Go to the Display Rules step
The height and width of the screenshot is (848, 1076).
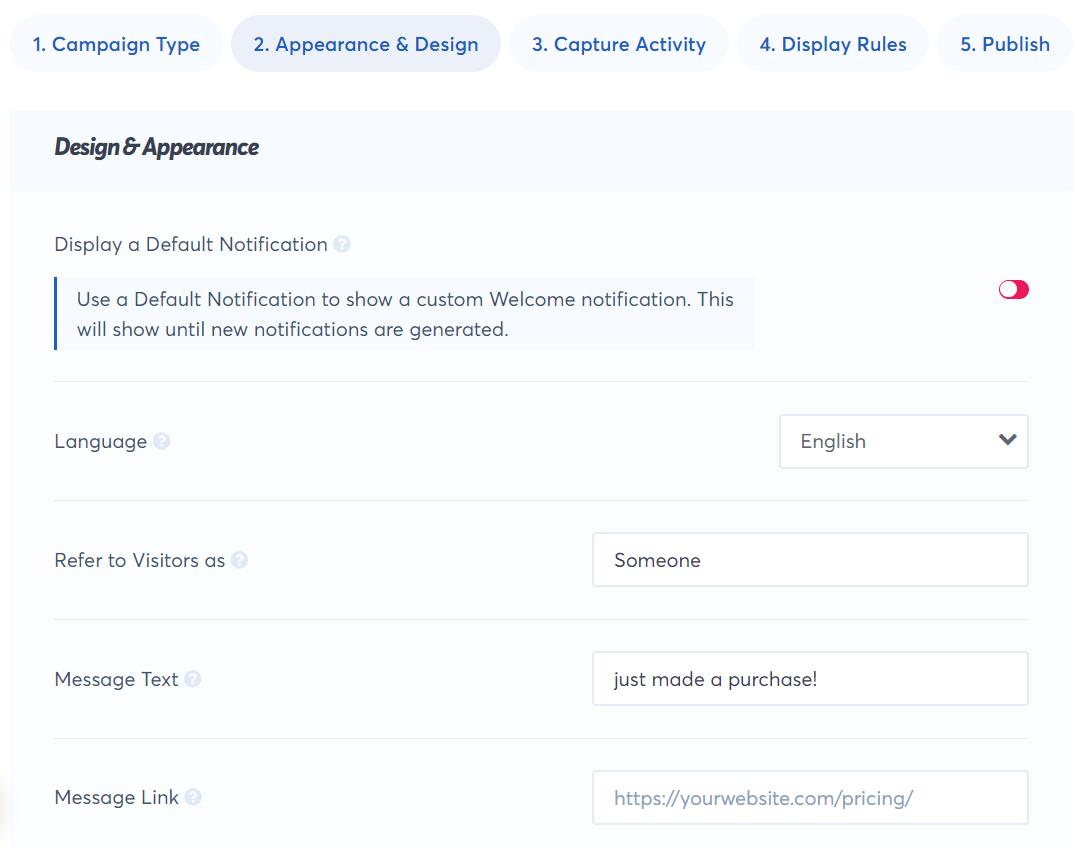coord(833,43)
